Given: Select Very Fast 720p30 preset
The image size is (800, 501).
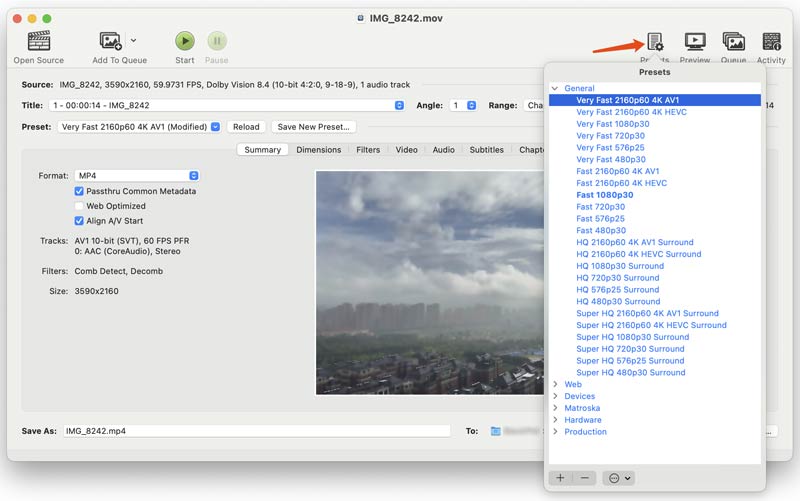Looking at the screenshot, I should click(610, 136).
